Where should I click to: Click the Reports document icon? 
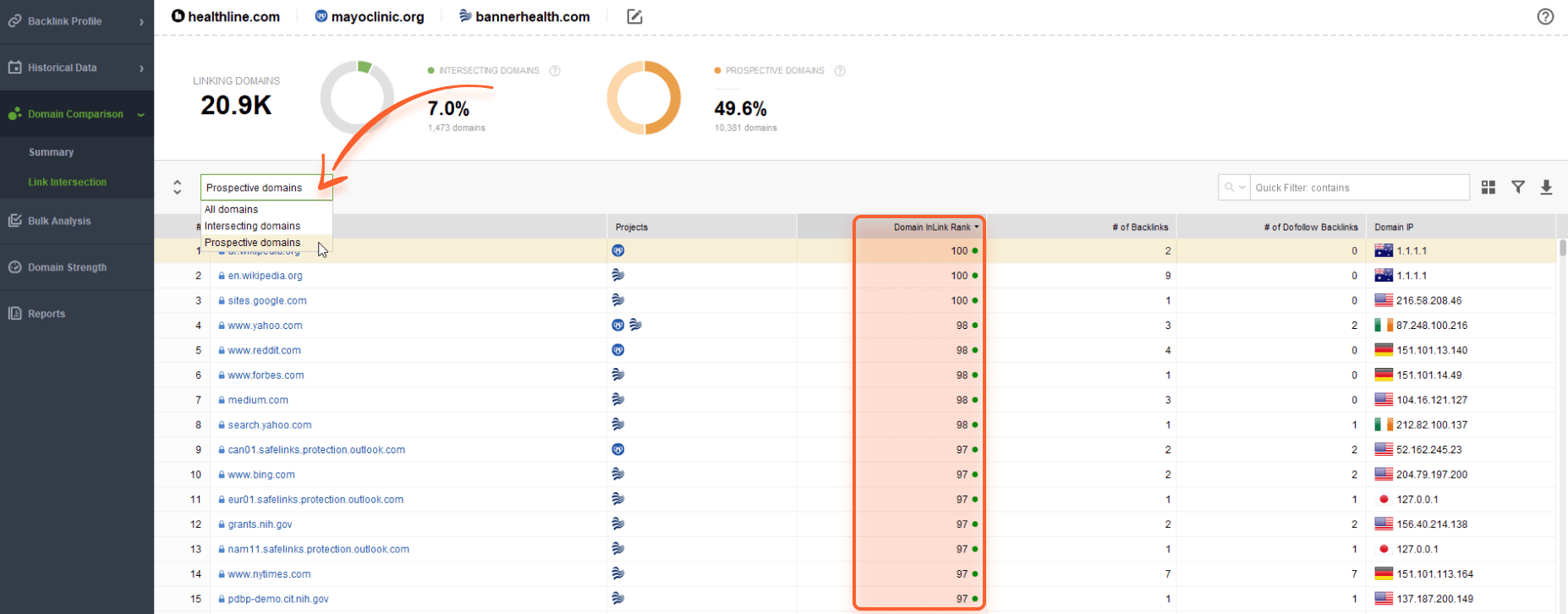[x=14, y=314]
